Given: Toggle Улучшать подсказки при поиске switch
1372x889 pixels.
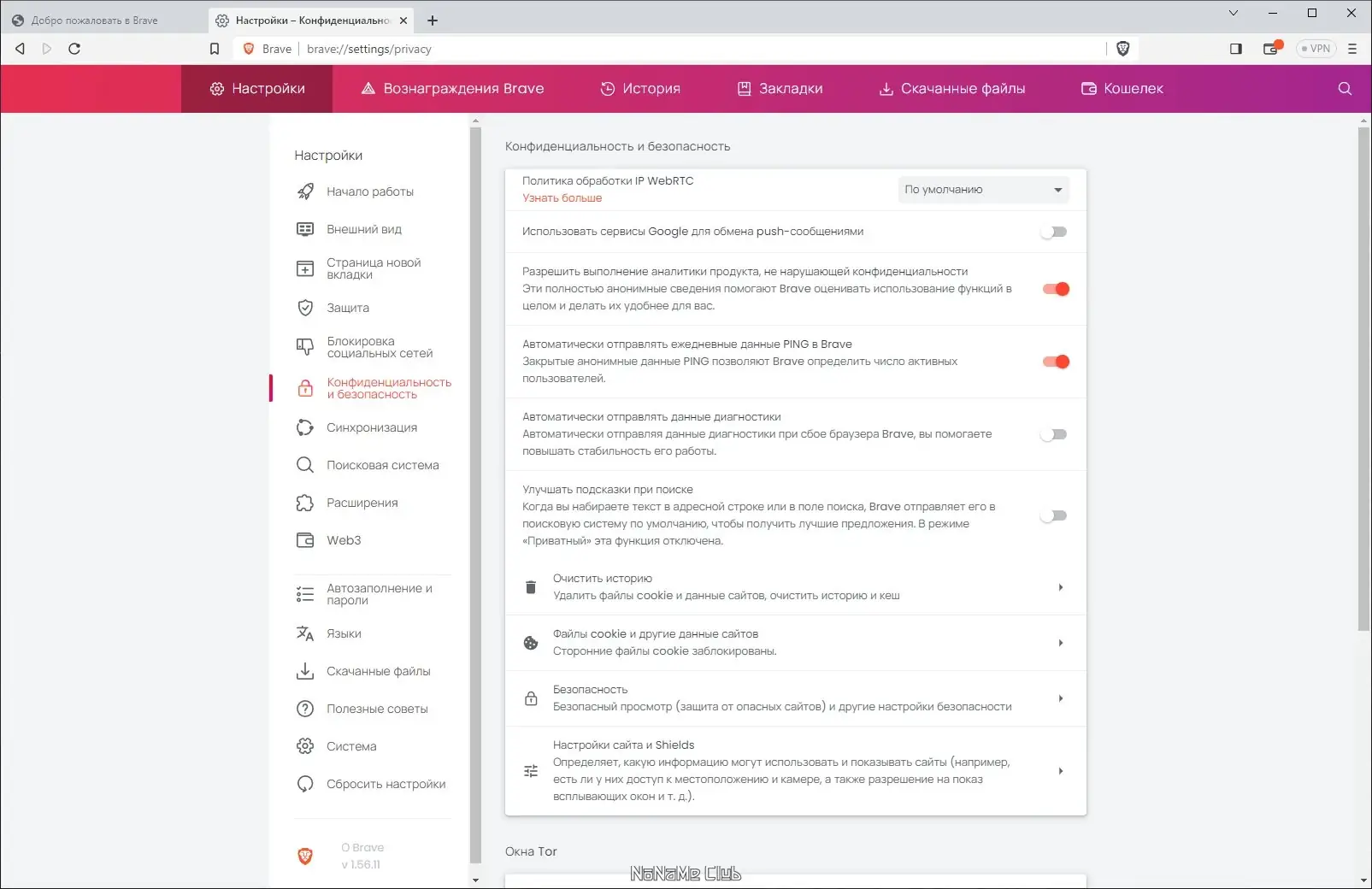Looking at the screenshot, I should (1054, 515).
